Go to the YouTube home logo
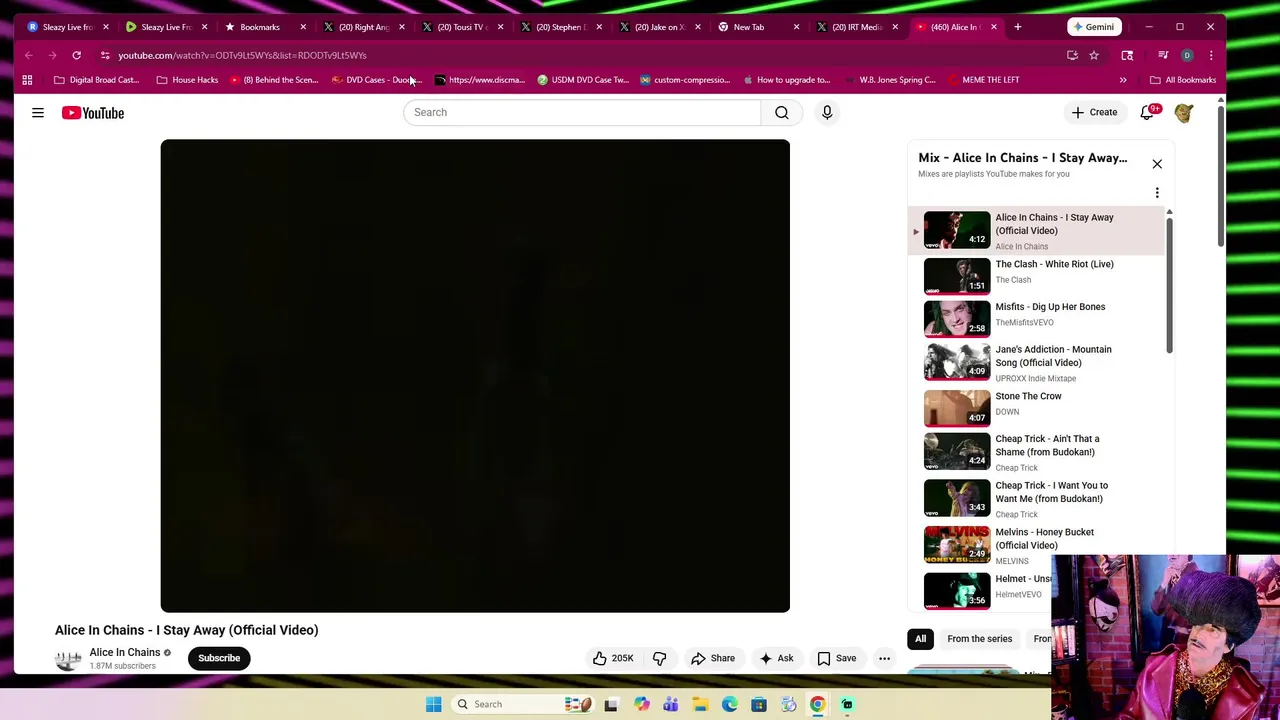 [x=93, y=113]
